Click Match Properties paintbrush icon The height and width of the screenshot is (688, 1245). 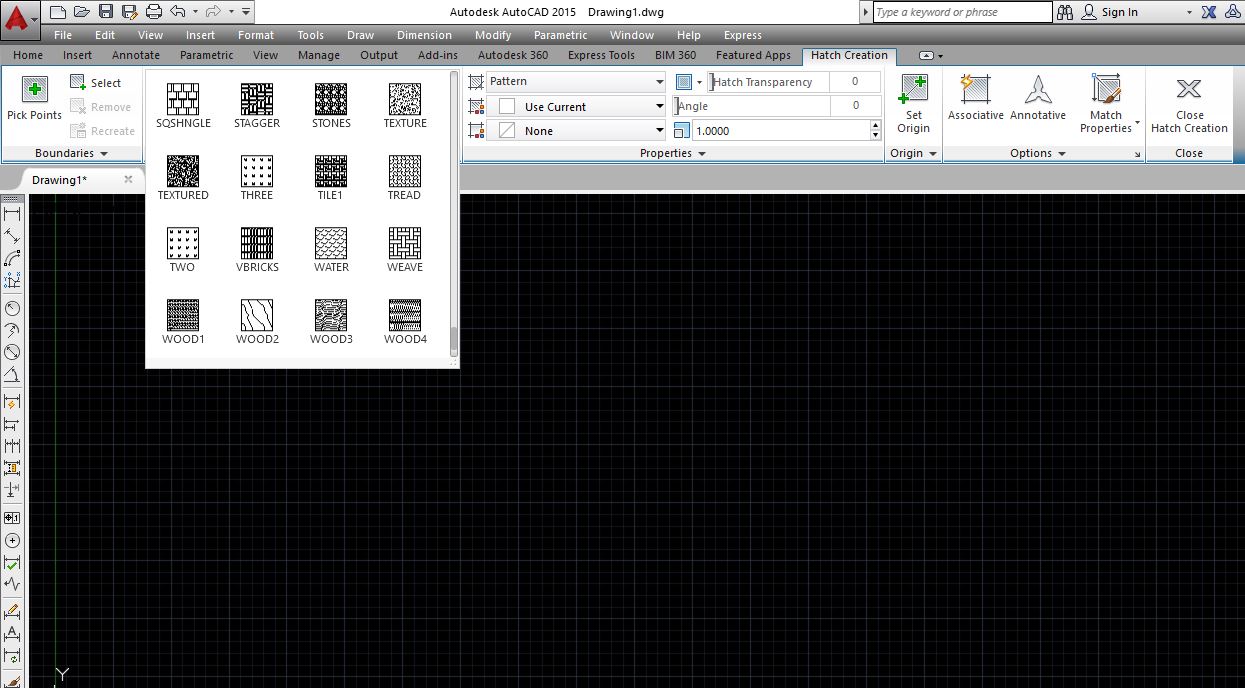(x=1106, y=89)
